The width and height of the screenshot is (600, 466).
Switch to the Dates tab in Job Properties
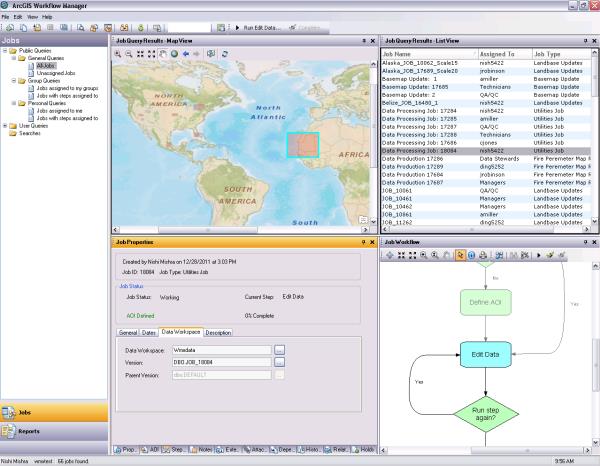coord(149,332)
